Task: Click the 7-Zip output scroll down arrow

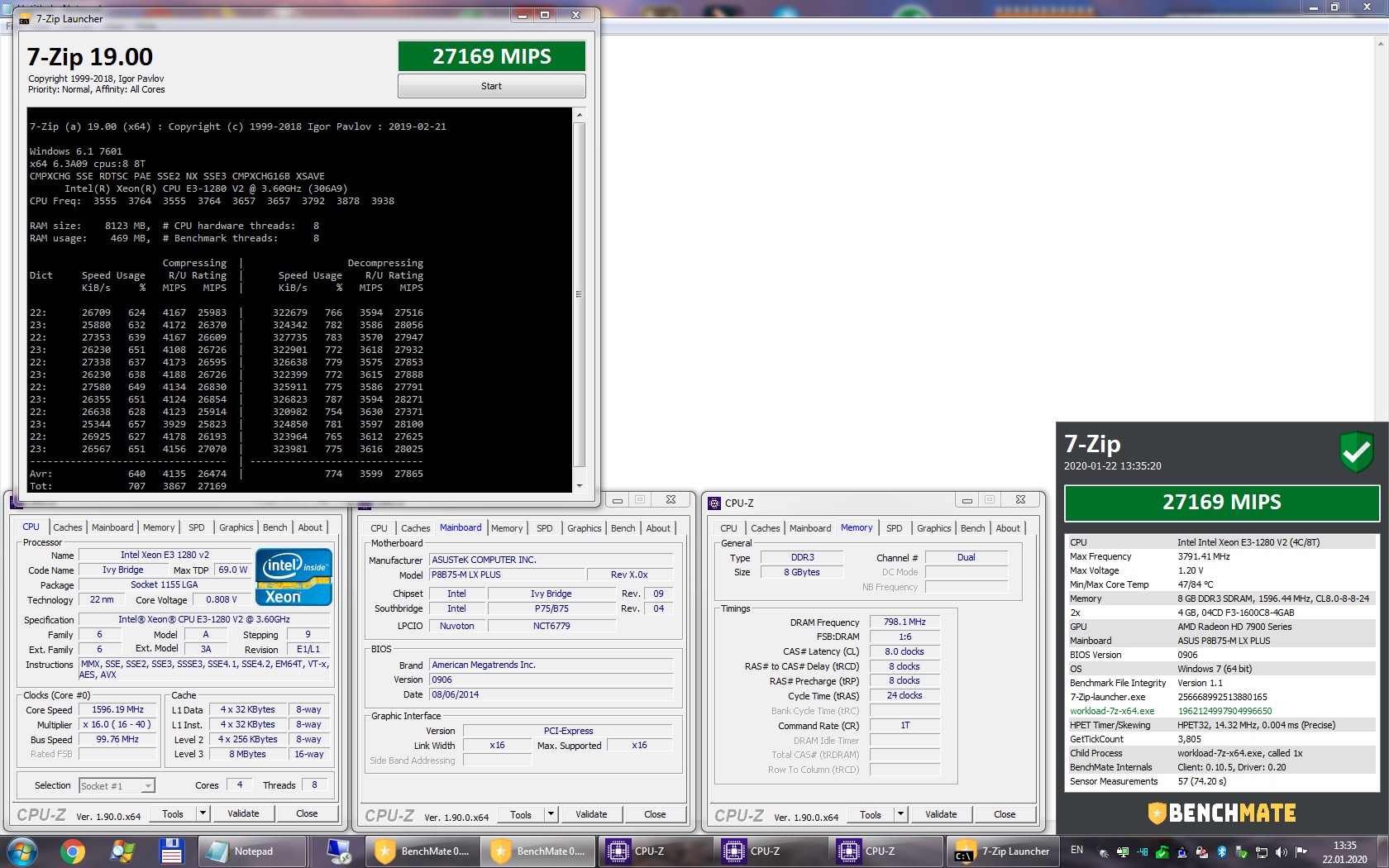Action: pos(579,486)
